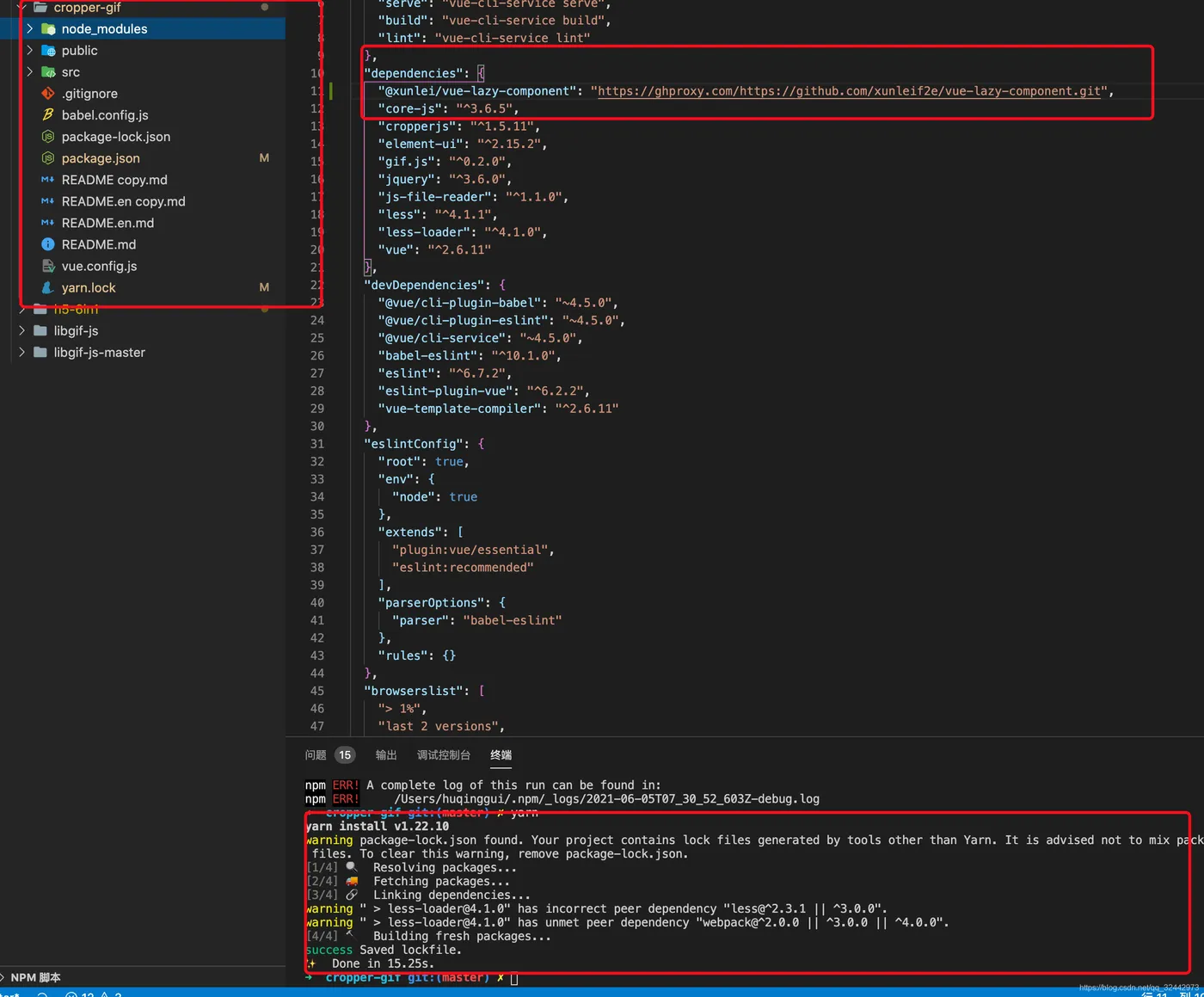Click the README.en copy.md markdown icon

tap(48, 201)
